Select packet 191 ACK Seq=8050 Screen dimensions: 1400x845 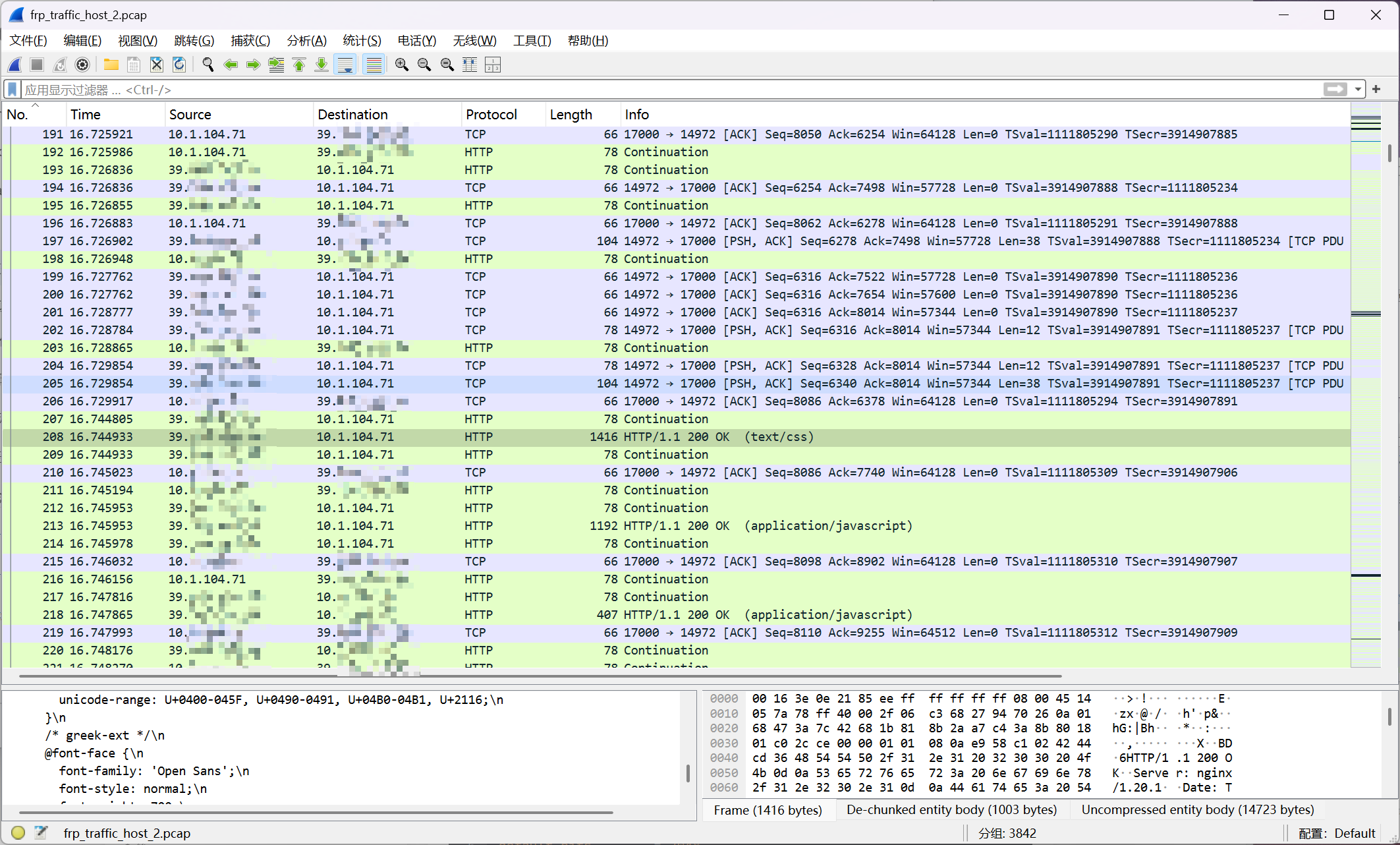coord(677,134)
